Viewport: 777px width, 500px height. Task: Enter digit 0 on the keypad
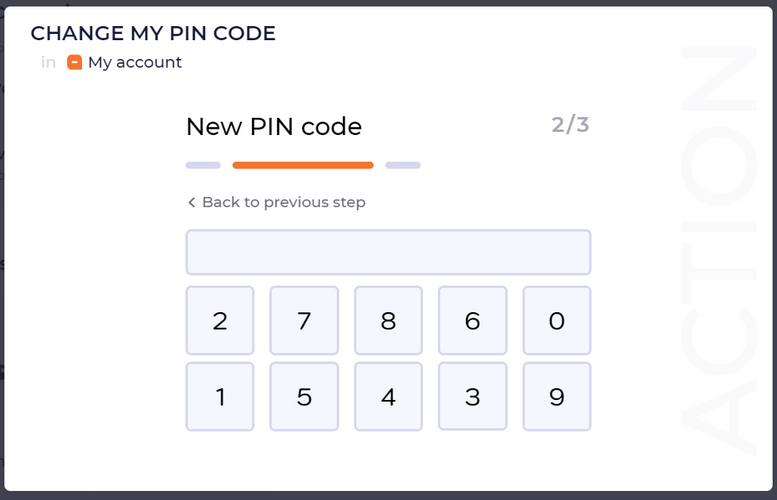click(x=557, y=321)
